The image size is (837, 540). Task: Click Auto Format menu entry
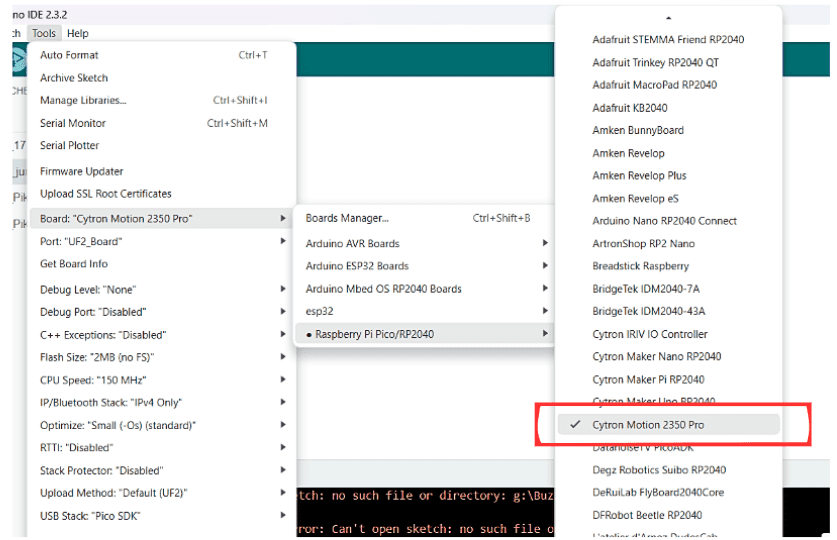[x=69, y=55]
